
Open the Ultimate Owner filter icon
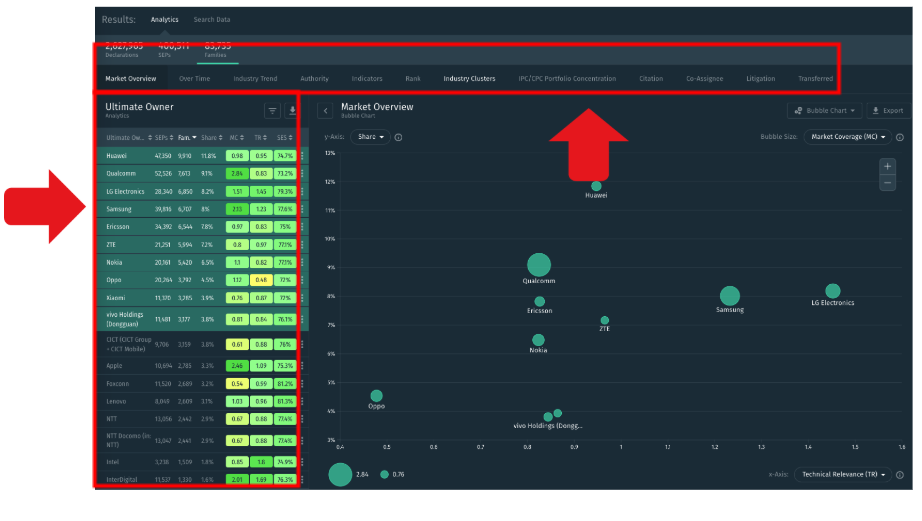(x=272, y=111)
